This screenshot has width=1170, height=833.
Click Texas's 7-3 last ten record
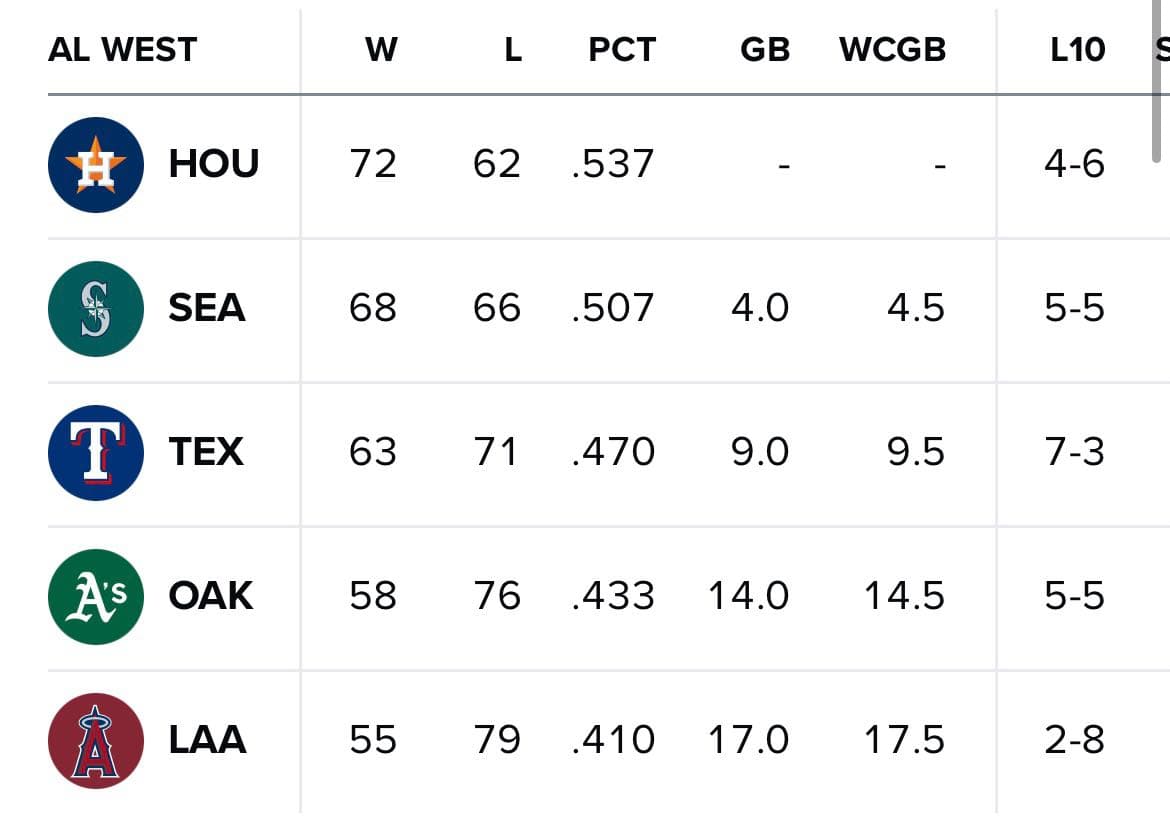click(x=1074, y=453)
